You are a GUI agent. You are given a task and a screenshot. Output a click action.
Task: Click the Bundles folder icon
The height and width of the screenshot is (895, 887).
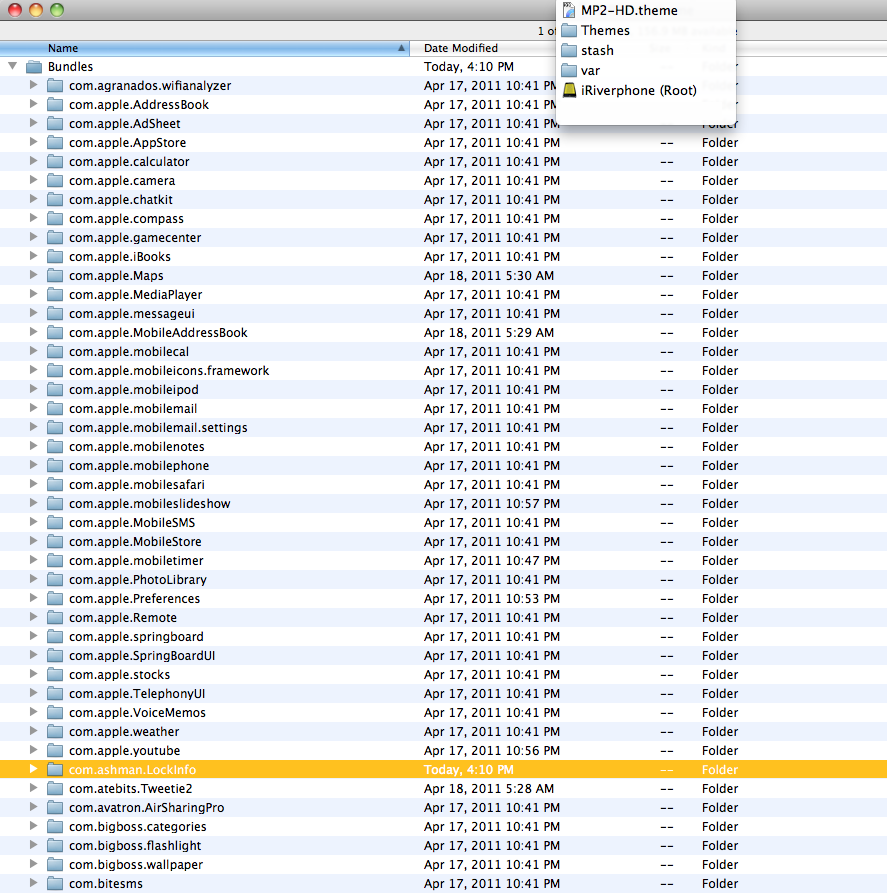[x=34, y=67]
